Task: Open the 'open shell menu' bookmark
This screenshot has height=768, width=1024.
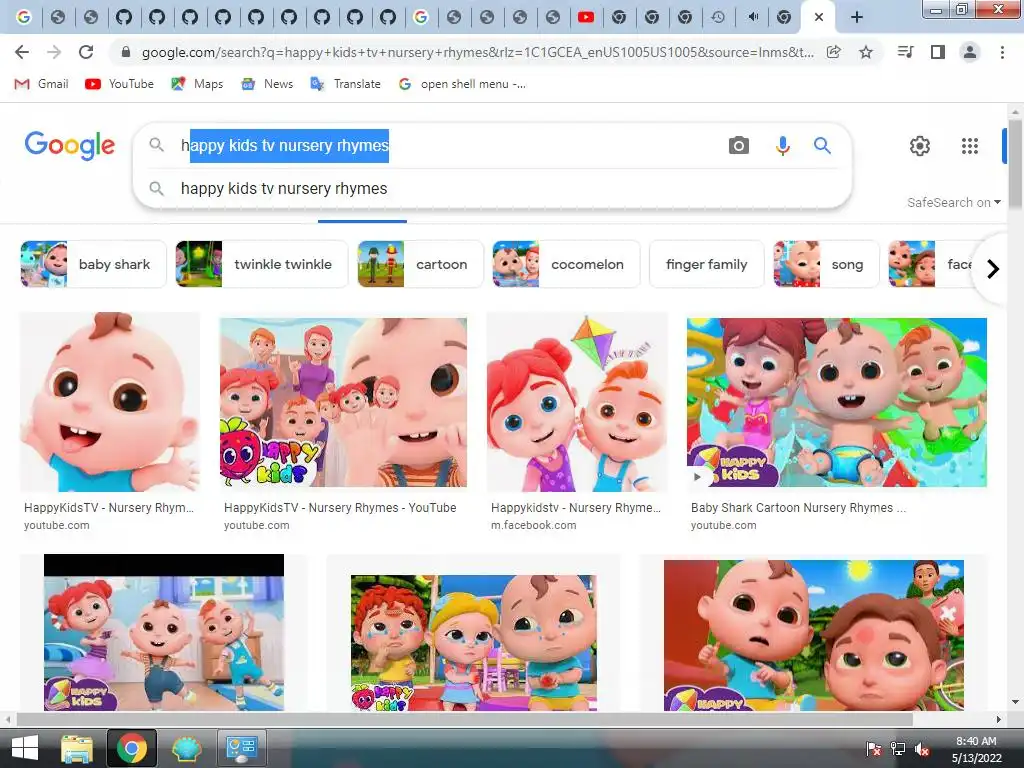Action: click(462, 84)
